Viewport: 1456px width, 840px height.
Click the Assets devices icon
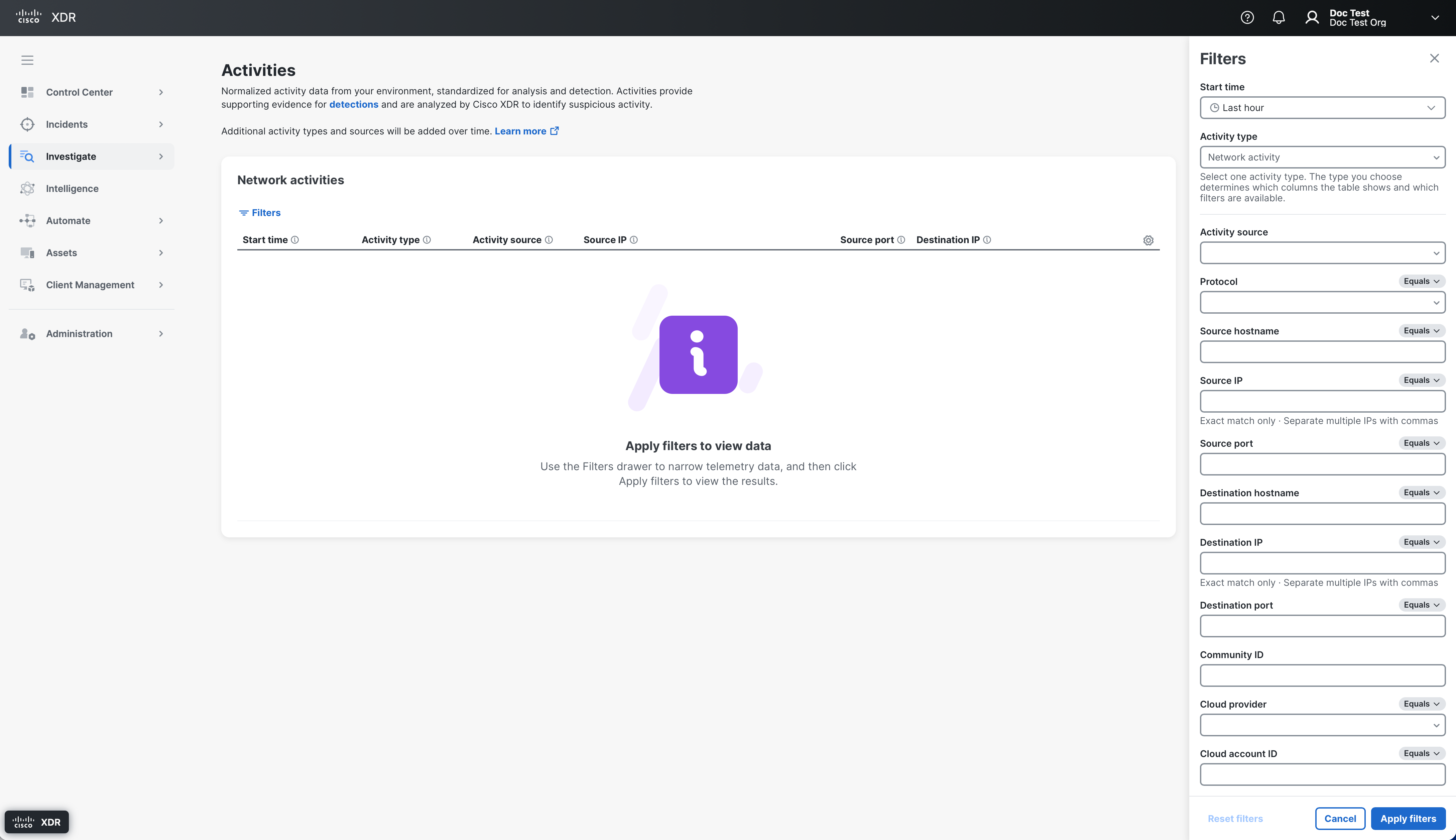pos(27,253)
